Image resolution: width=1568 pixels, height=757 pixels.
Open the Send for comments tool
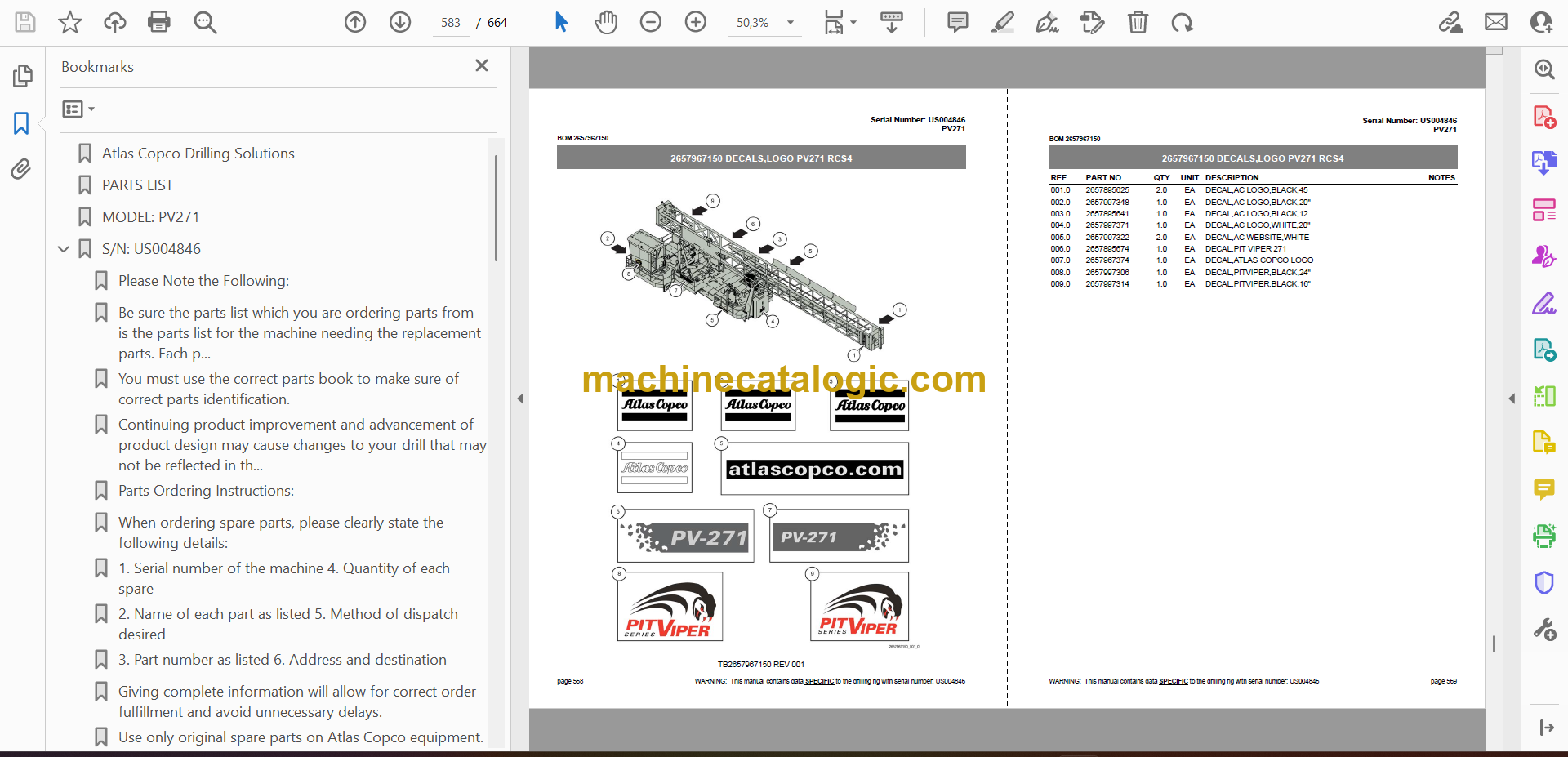pyautogui.click(x=1544, y=350)
